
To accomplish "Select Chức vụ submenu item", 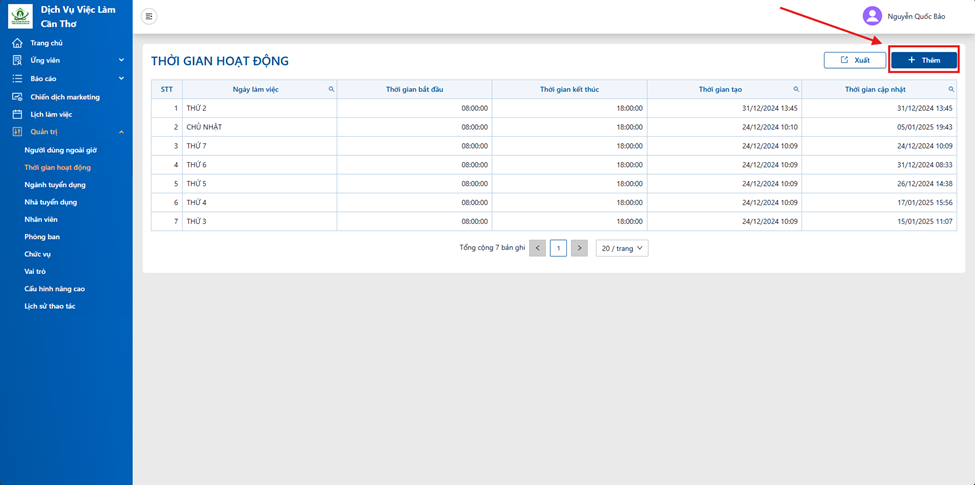I will click(x=37, y=254).
